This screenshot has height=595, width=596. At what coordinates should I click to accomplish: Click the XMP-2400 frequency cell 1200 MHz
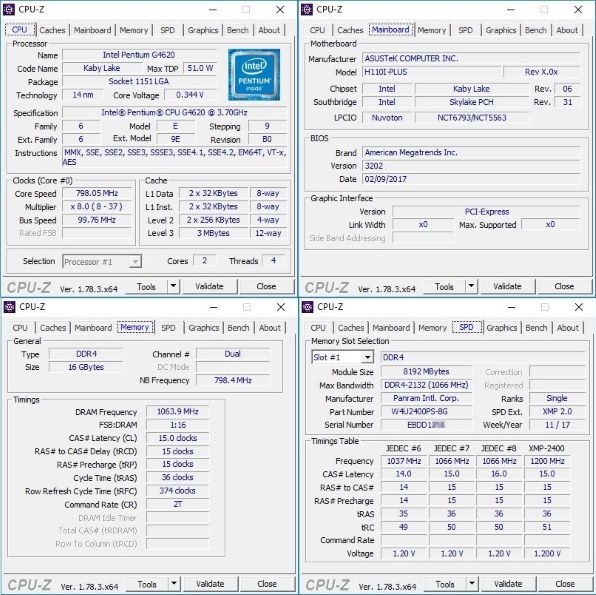click(x=547, y=461)
